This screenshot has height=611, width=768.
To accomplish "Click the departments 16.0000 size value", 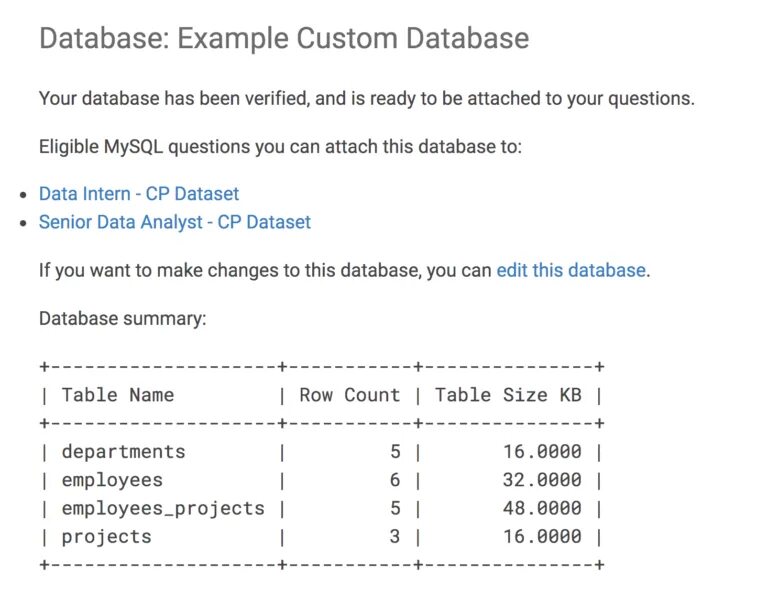I will 541,452.
